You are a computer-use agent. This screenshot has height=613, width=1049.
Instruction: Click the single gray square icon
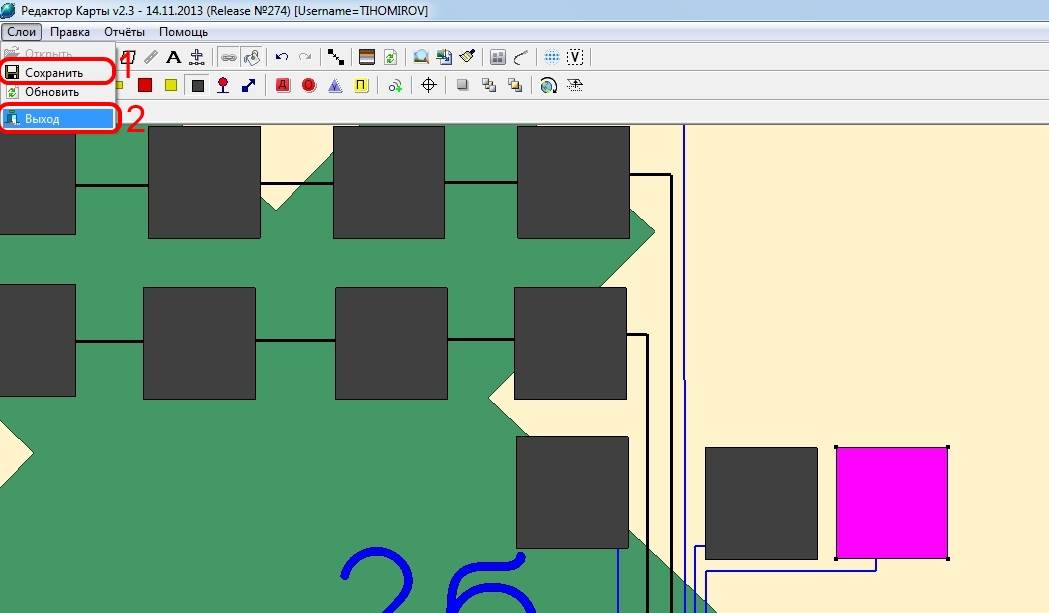click(462, 85)
